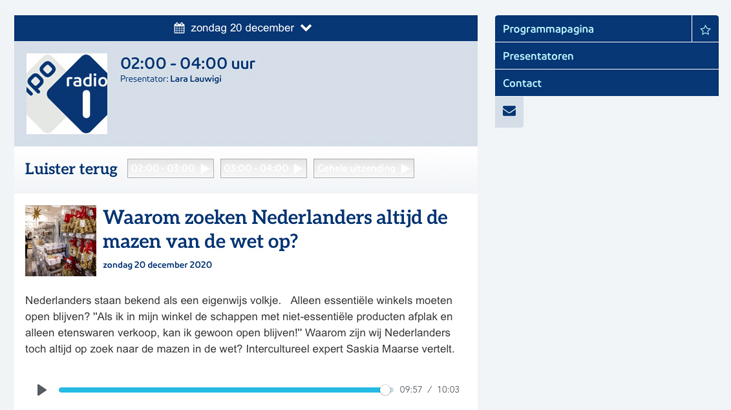Click the 'zondag 20 december 2020' article date
Image resolution: width=731 pixels, height=410 pixels.
(x=158, y=265)
